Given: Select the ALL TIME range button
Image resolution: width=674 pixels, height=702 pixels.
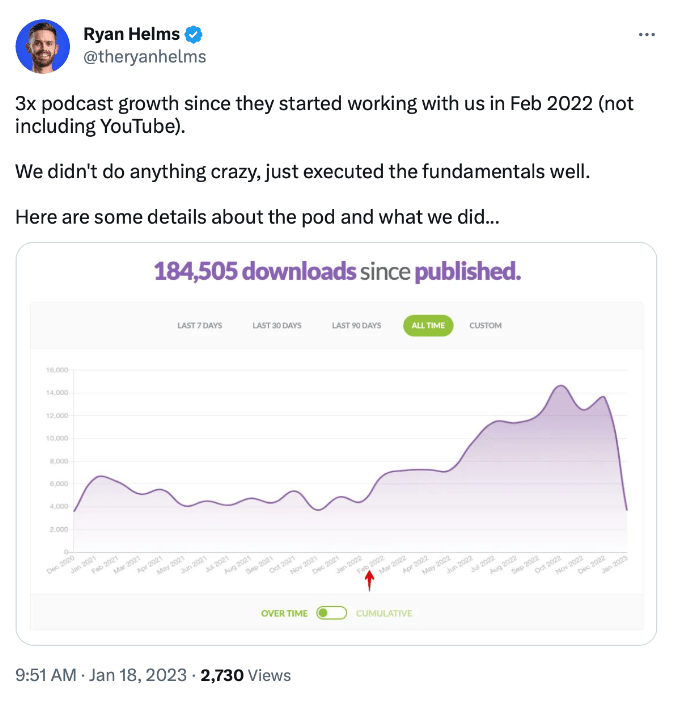Looking at the screenshot, I should click(x=428, y=325).
